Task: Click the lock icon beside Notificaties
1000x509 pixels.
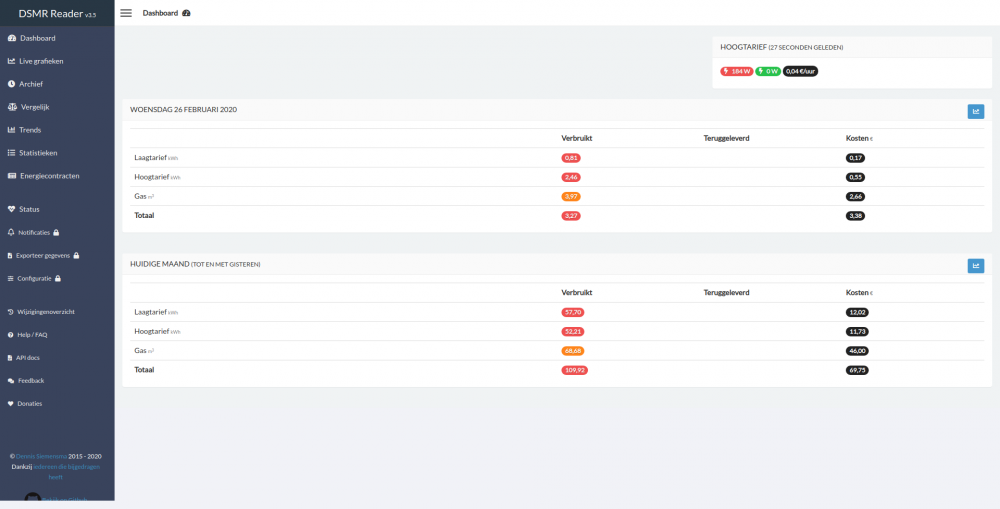Action: tap(56, 233)
